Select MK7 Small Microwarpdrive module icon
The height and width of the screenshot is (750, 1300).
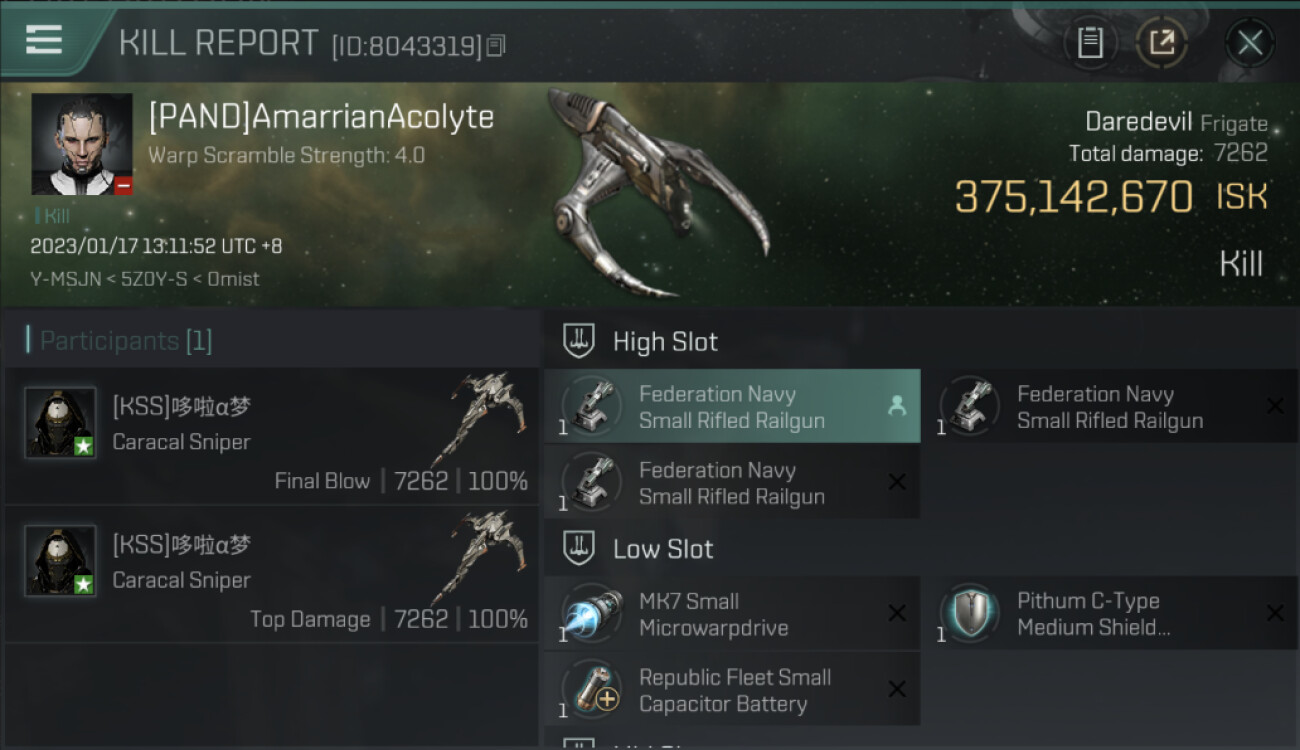click(592, 614)
